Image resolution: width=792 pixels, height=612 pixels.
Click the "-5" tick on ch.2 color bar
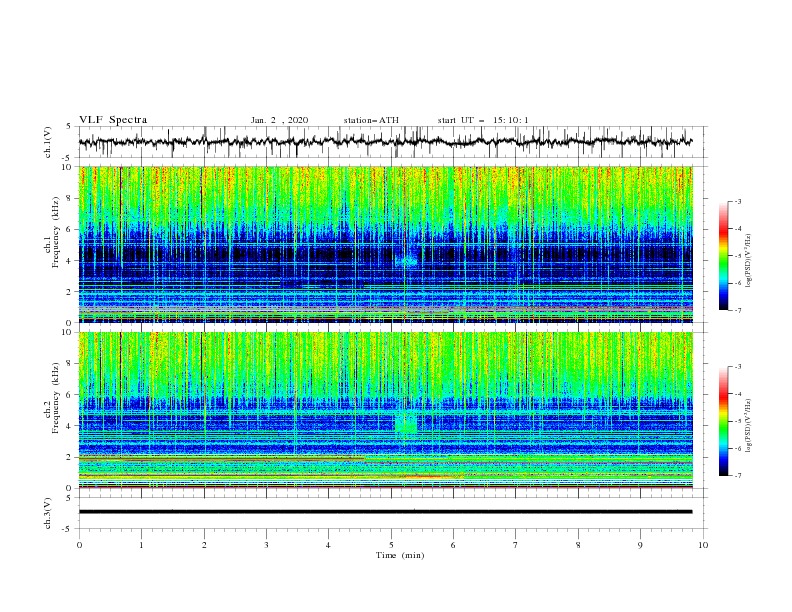coord(737,421)
